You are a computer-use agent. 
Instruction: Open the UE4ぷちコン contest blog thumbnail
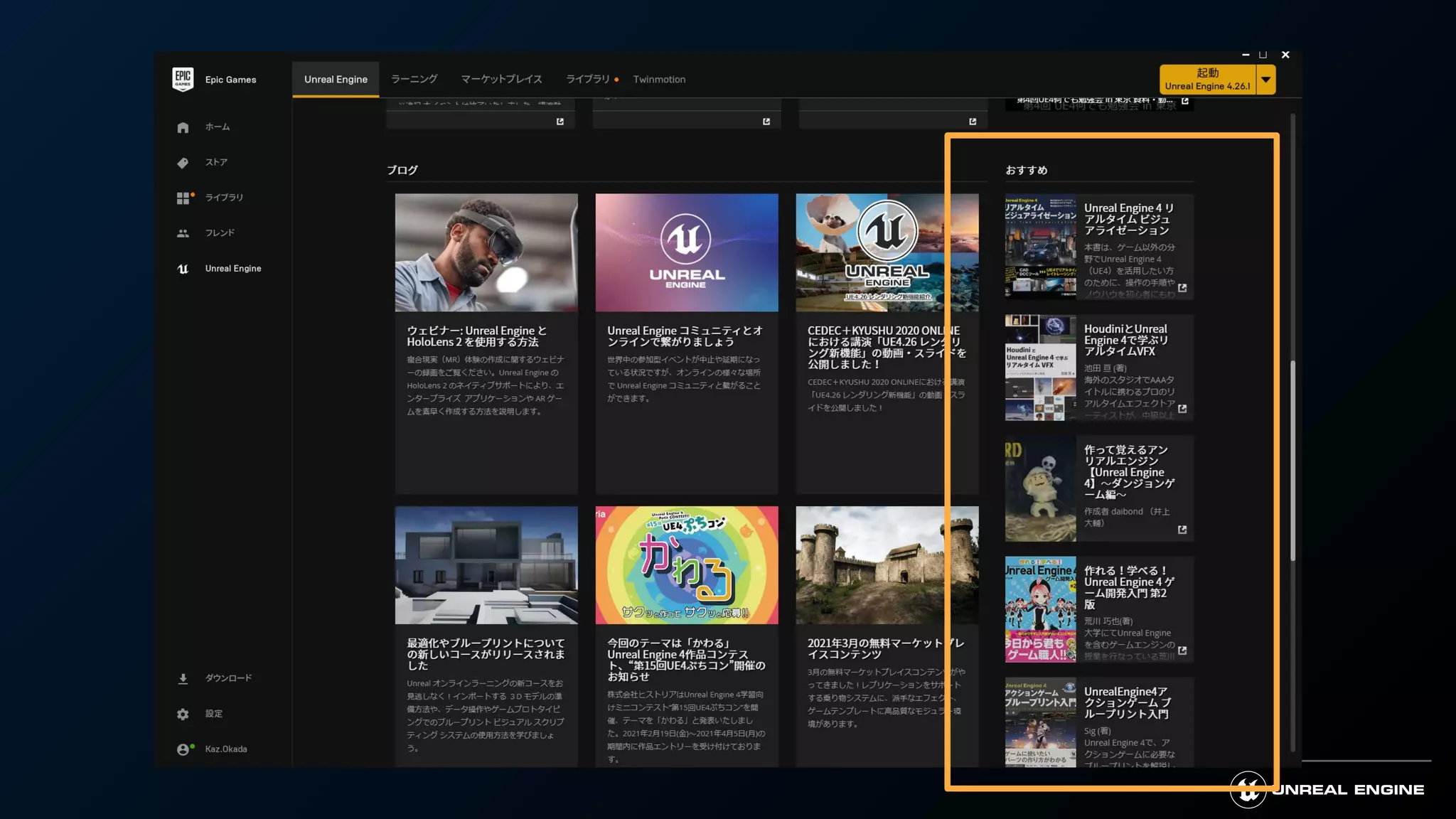pos(686,565)
